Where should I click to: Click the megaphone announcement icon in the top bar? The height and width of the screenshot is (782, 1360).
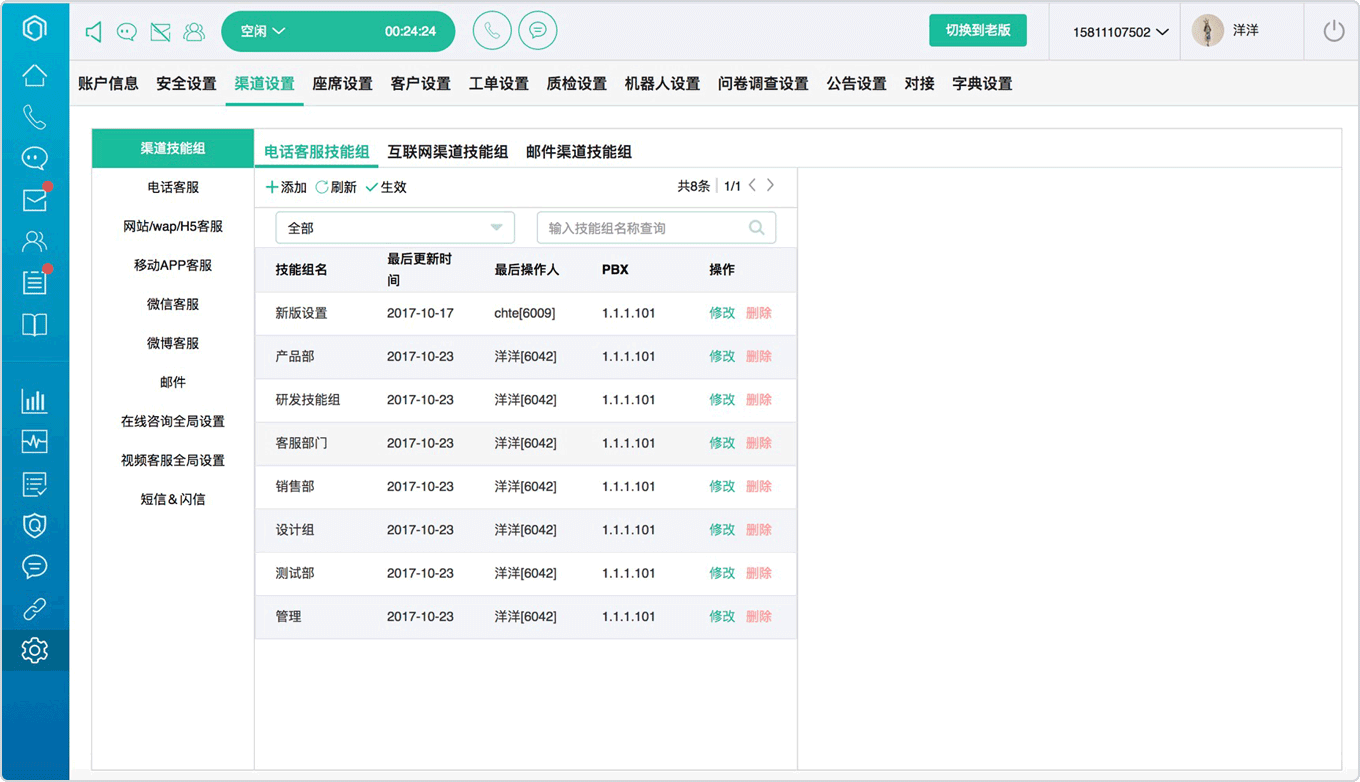pyautogui.click(x=93, y=32)
